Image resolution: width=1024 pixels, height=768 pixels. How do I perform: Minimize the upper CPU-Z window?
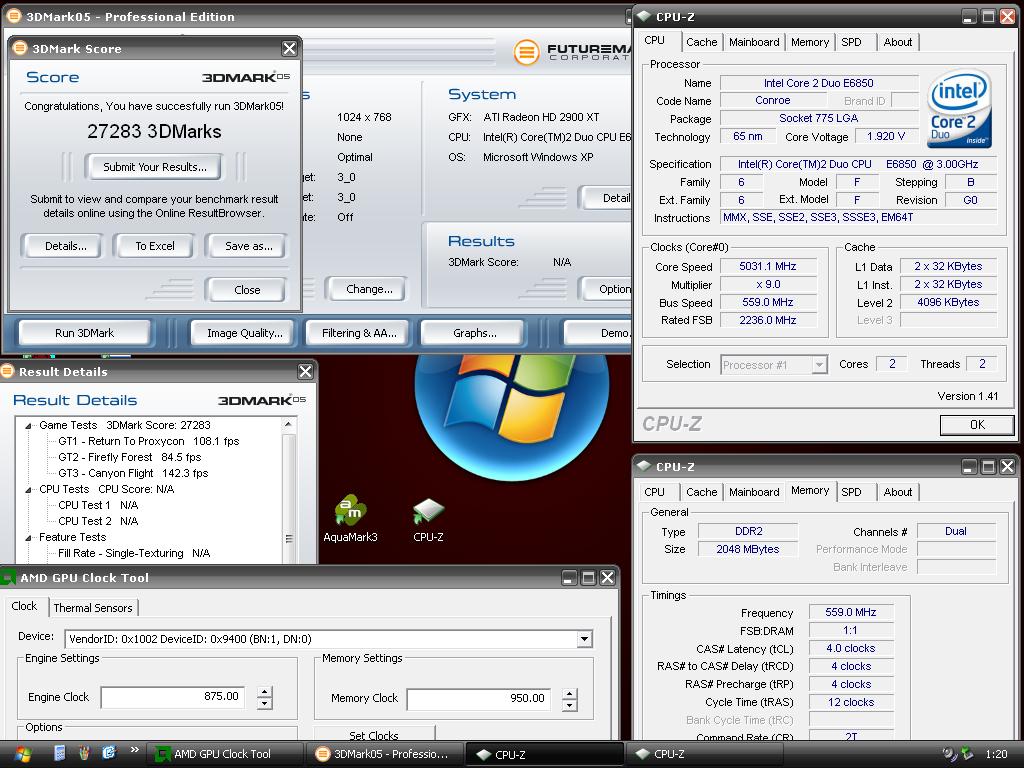pyautogui.click(x=970, y=16)
